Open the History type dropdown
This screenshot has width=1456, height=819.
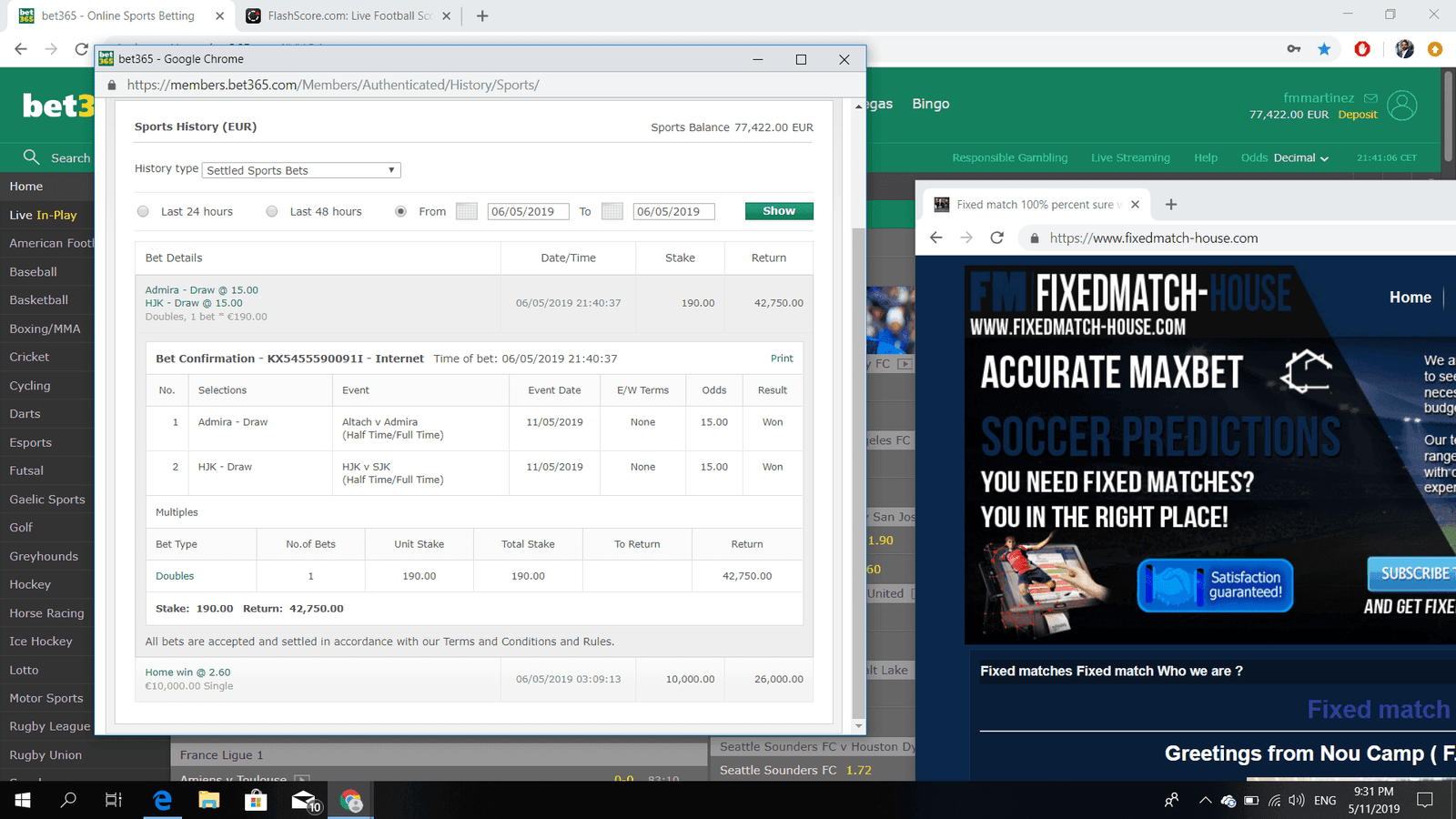[x=301, y=170]
